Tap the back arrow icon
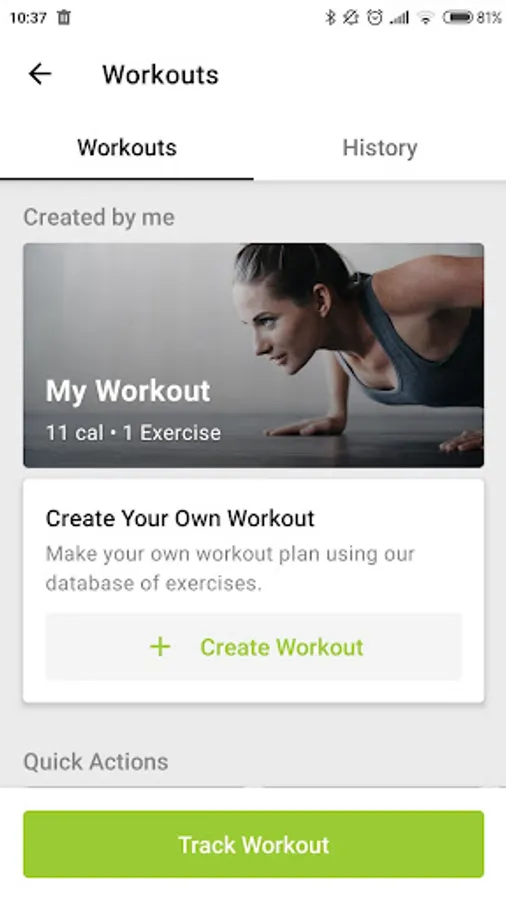 coord(40,74)
